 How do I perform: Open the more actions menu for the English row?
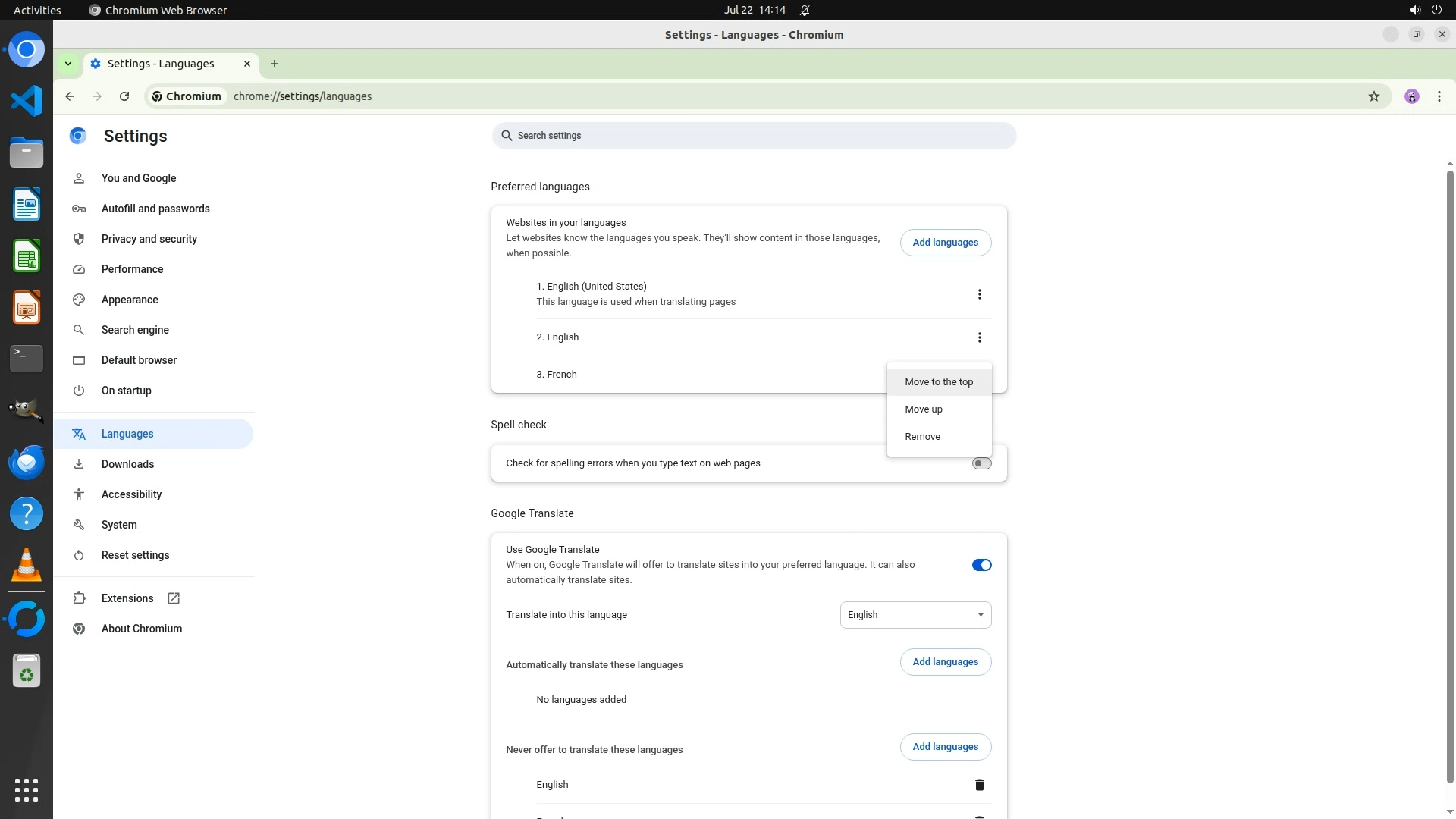(x=979, y=337)
